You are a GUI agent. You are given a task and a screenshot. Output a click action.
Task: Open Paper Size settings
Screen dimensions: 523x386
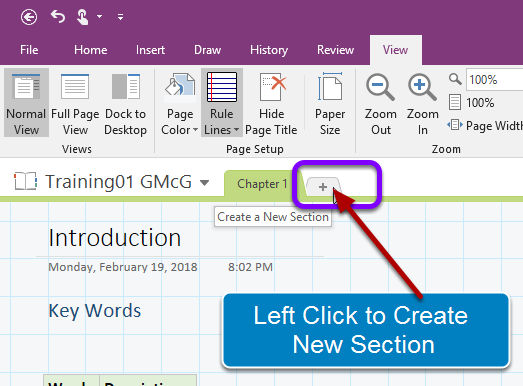click(330, 103)
